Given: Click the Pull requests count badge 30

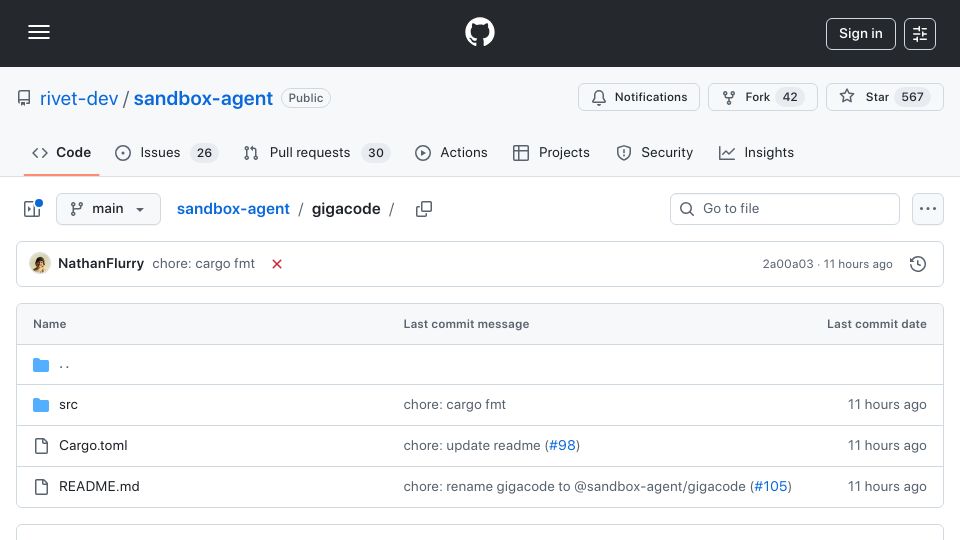Looking at the screenshot, I should click(x=376, y=152).
